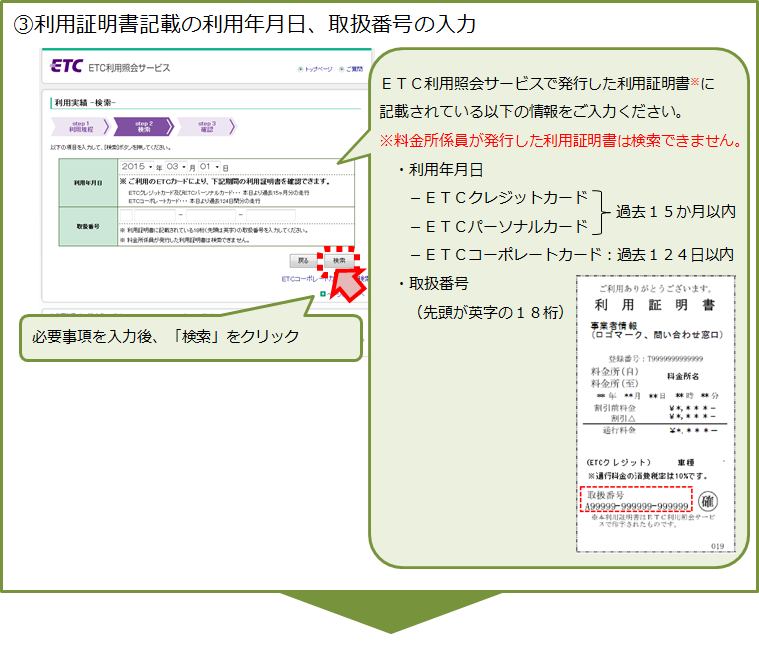Click the third 取扱番号 input field
The width and height of the screenshot is (759, 646).
click(211, 215)
